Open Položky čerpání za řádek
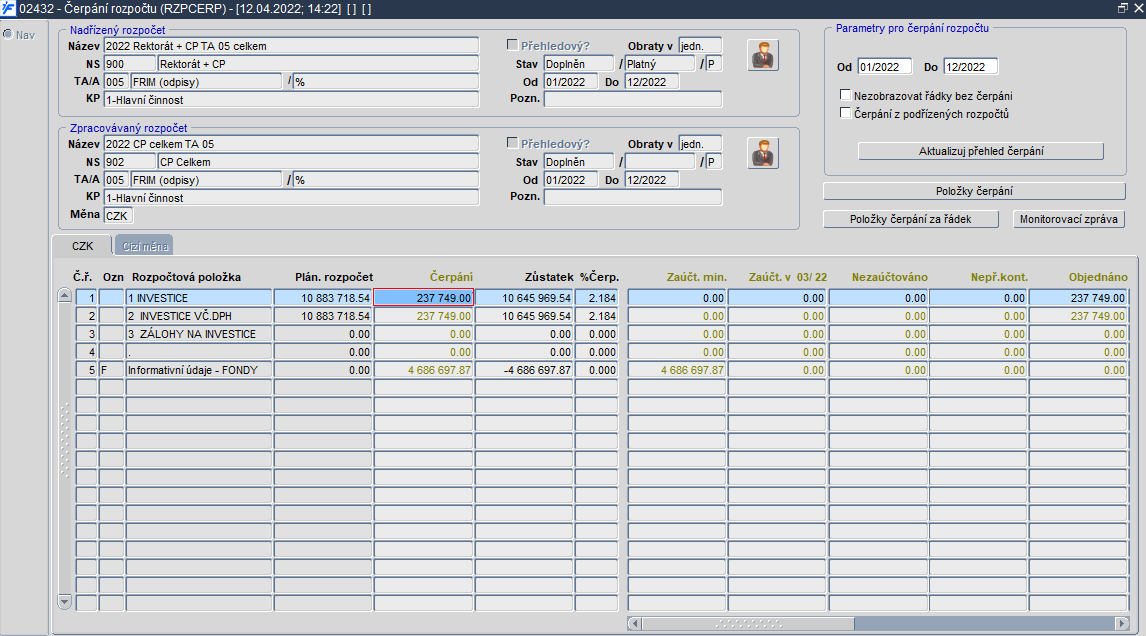 pos(911,219)
